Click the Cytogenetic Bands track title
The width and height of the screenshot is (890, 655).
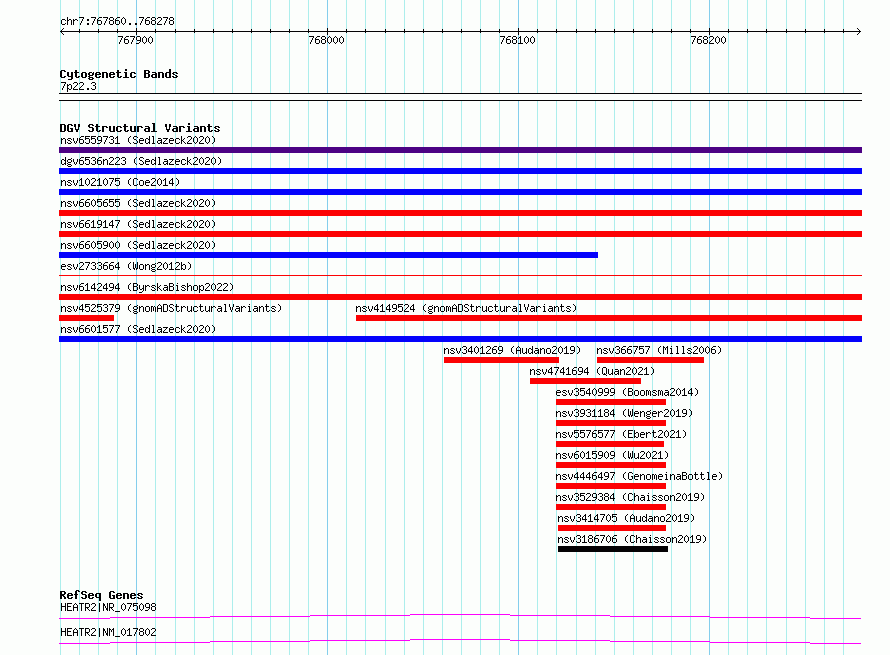[119, 74]
